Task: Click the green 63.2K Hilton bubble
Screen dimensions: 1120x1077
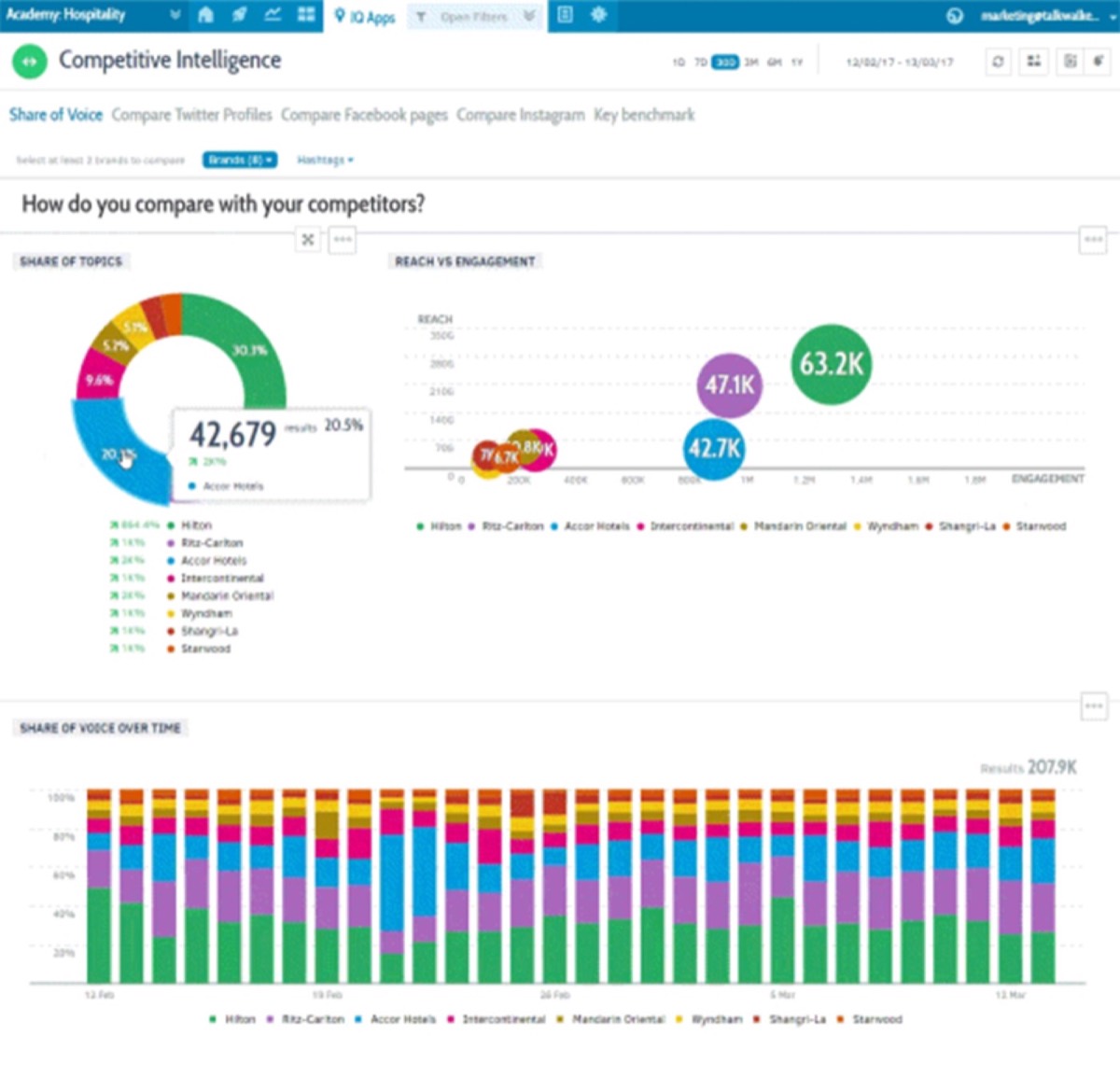Action: [x=831, y=364]
